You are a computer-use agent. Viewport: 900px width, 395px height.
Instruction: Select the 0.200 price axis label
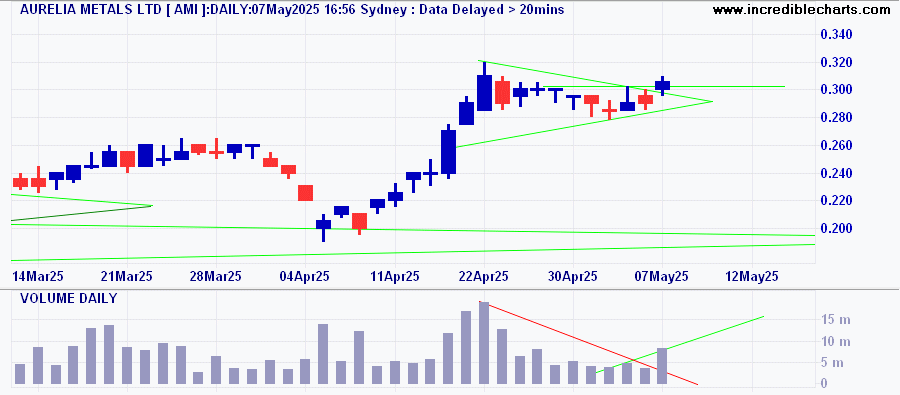836,229
